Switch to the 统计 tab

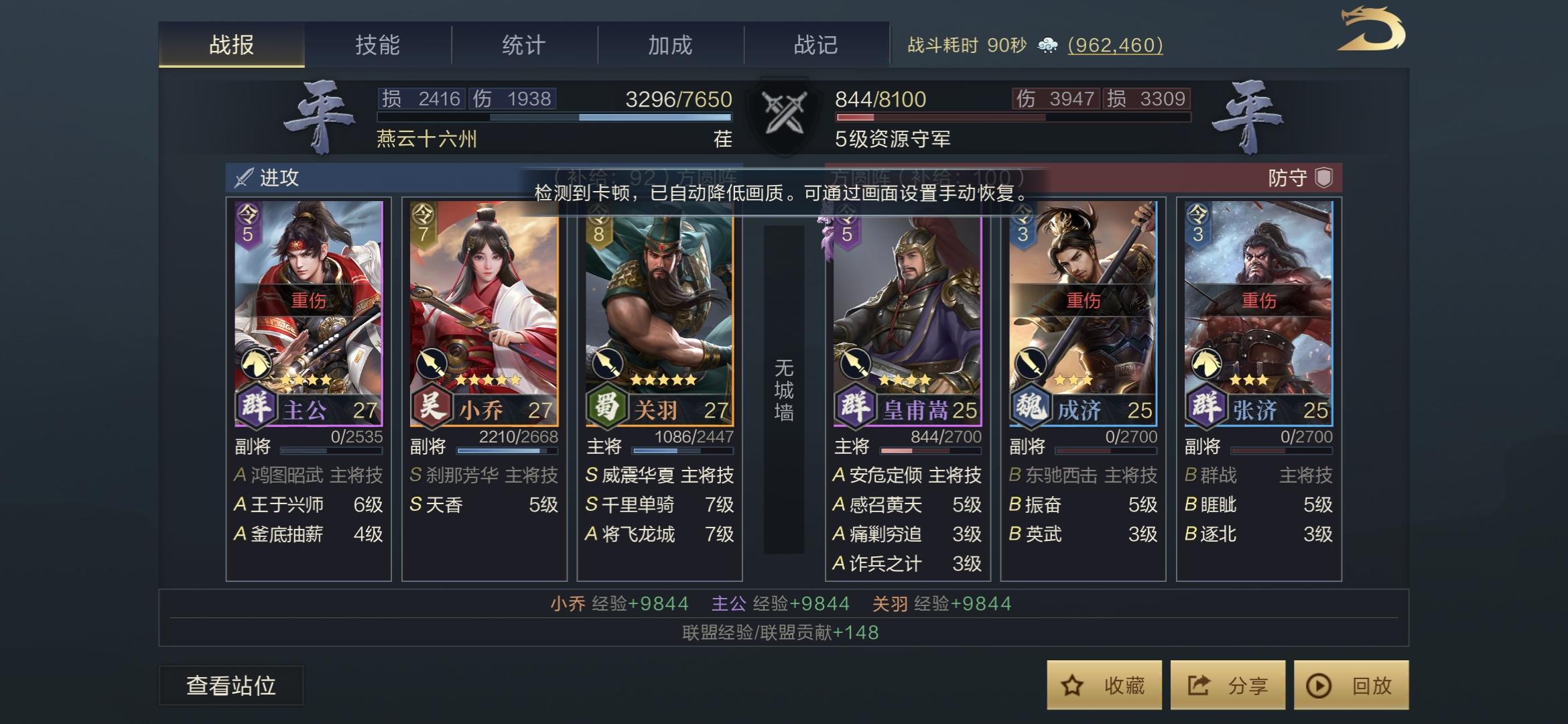524,45
